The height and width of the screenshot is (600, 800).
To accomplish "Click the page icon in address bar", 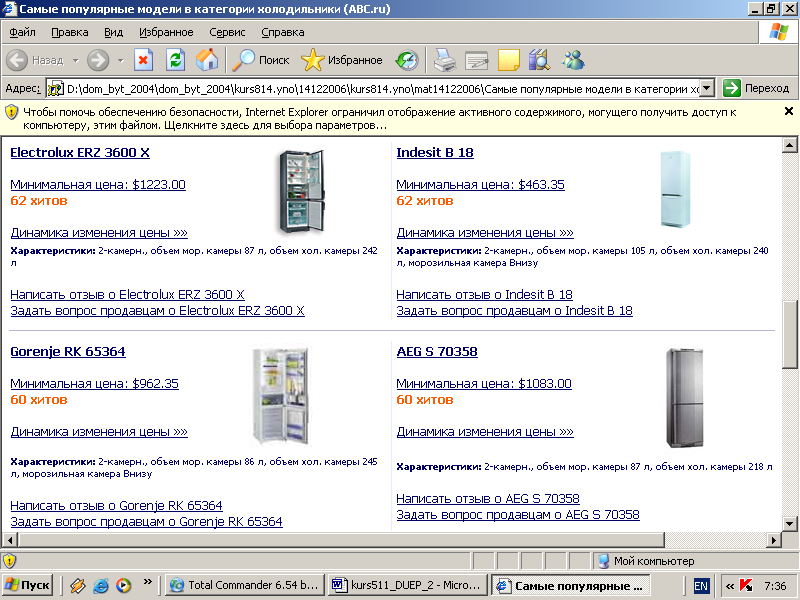I will coord(55,89).
